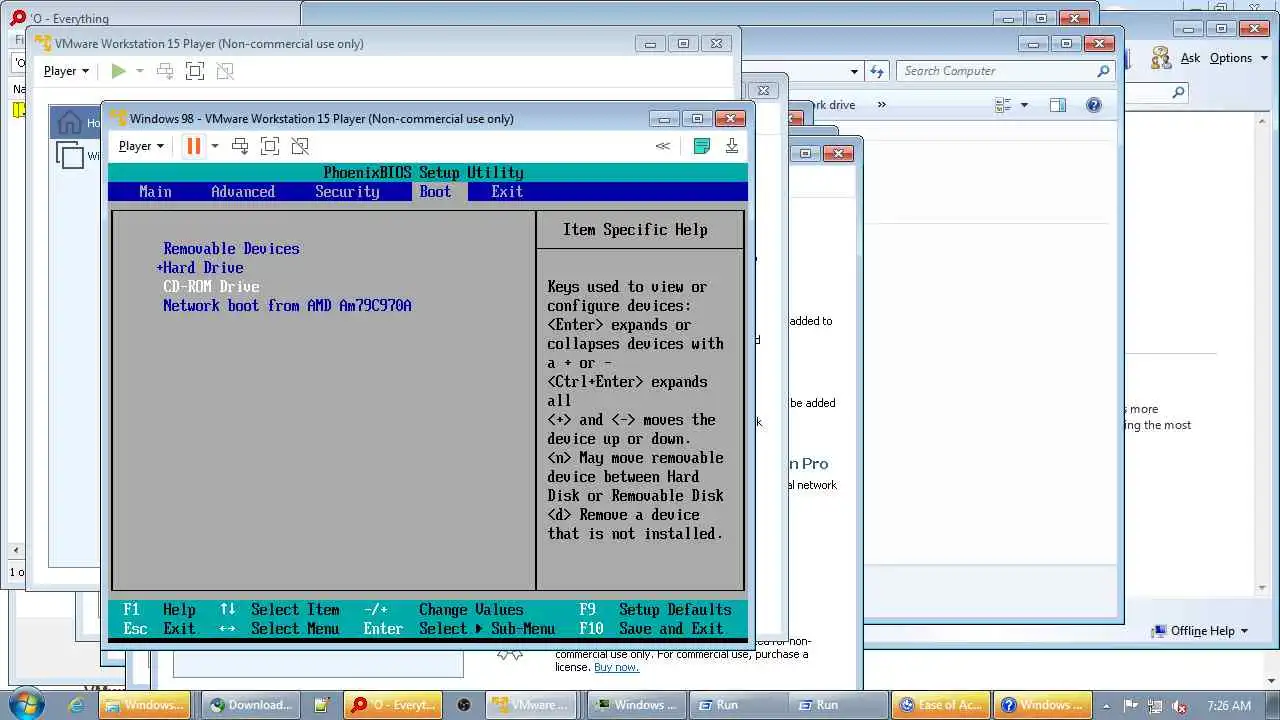Switch to Everything search taskbar button
Image resolution: width=1280 pixels, height=720 pixels.
tap(394, 705)
